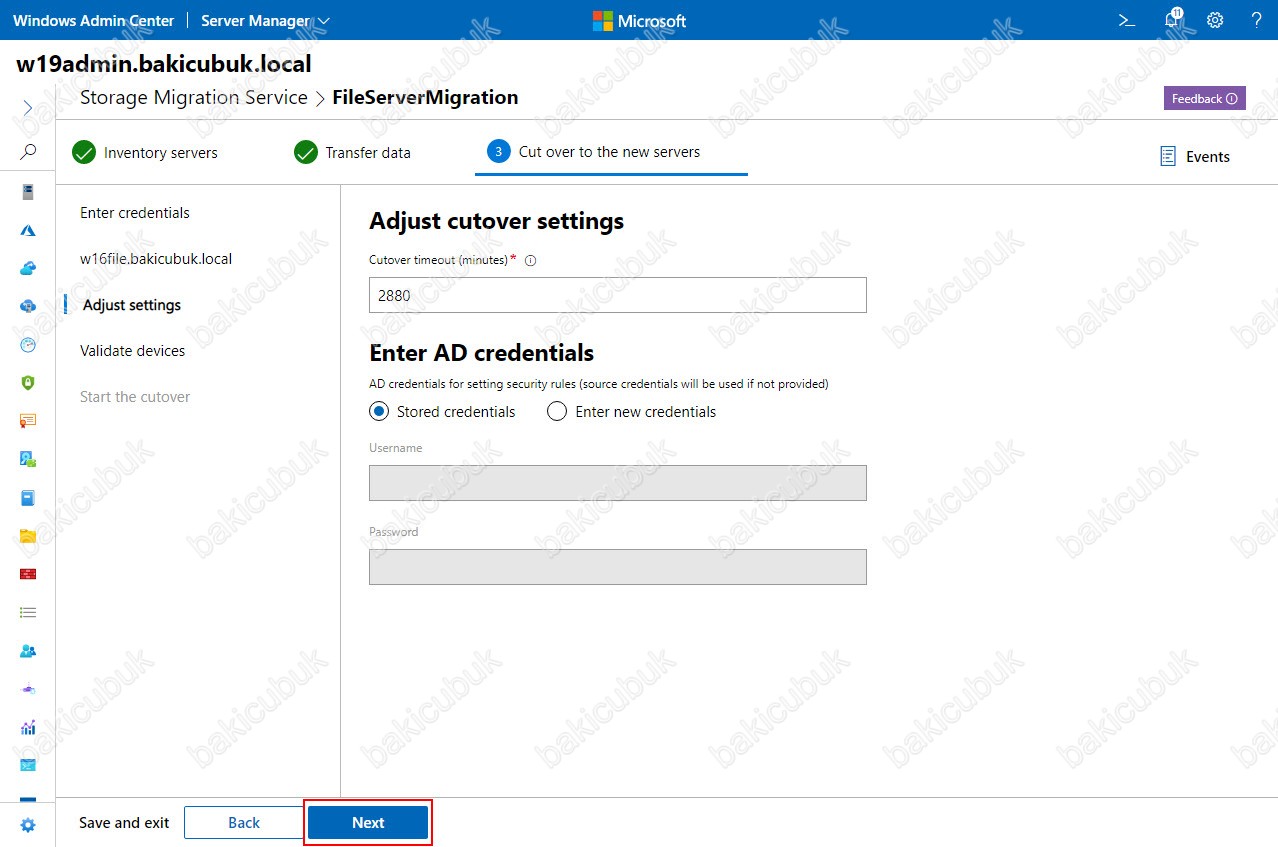Click the Microsoft logo in header
1278x847 pixels.
(x=639, y=20)
